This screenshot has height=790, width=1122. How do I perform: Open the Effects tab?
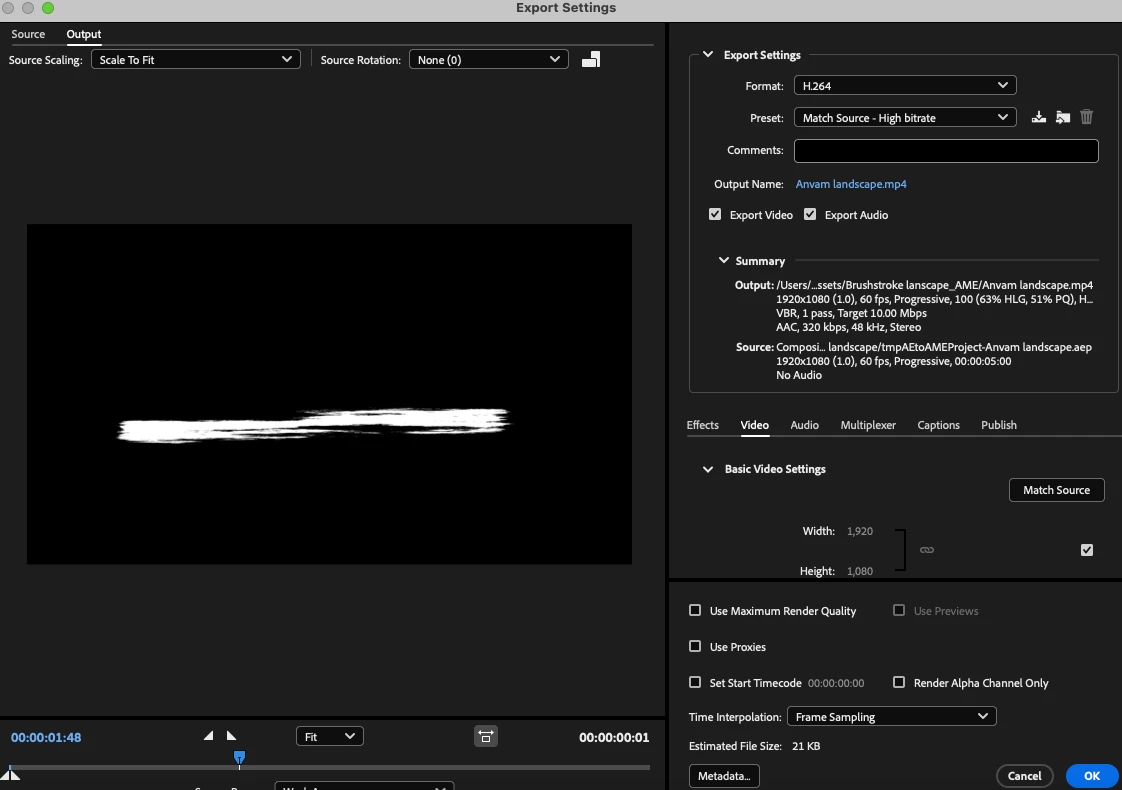click(702, 425)
